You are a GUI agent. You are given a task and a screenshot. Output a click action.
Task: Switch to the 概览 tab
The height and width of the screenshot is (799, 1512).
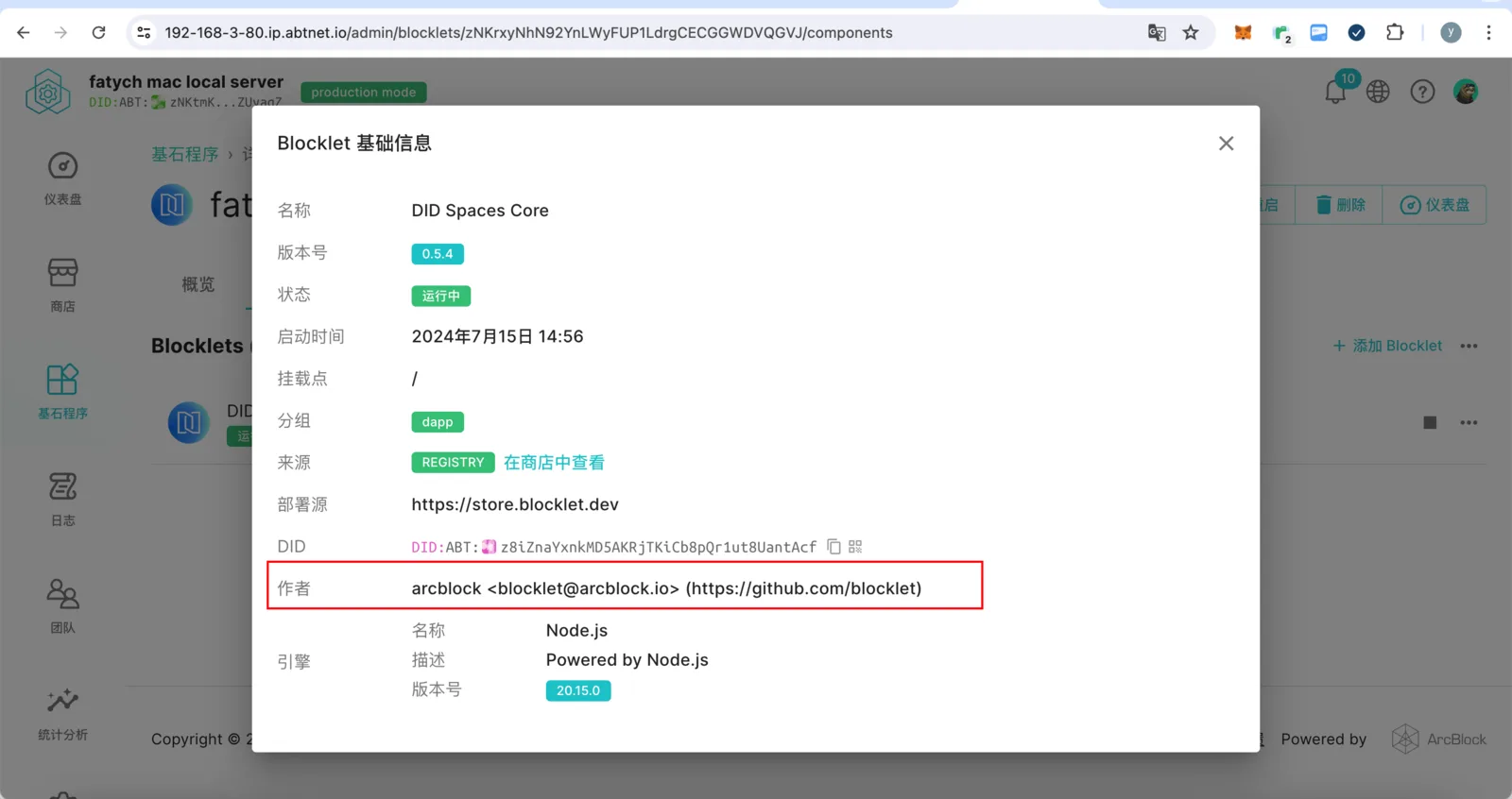(x=198, y=284)
